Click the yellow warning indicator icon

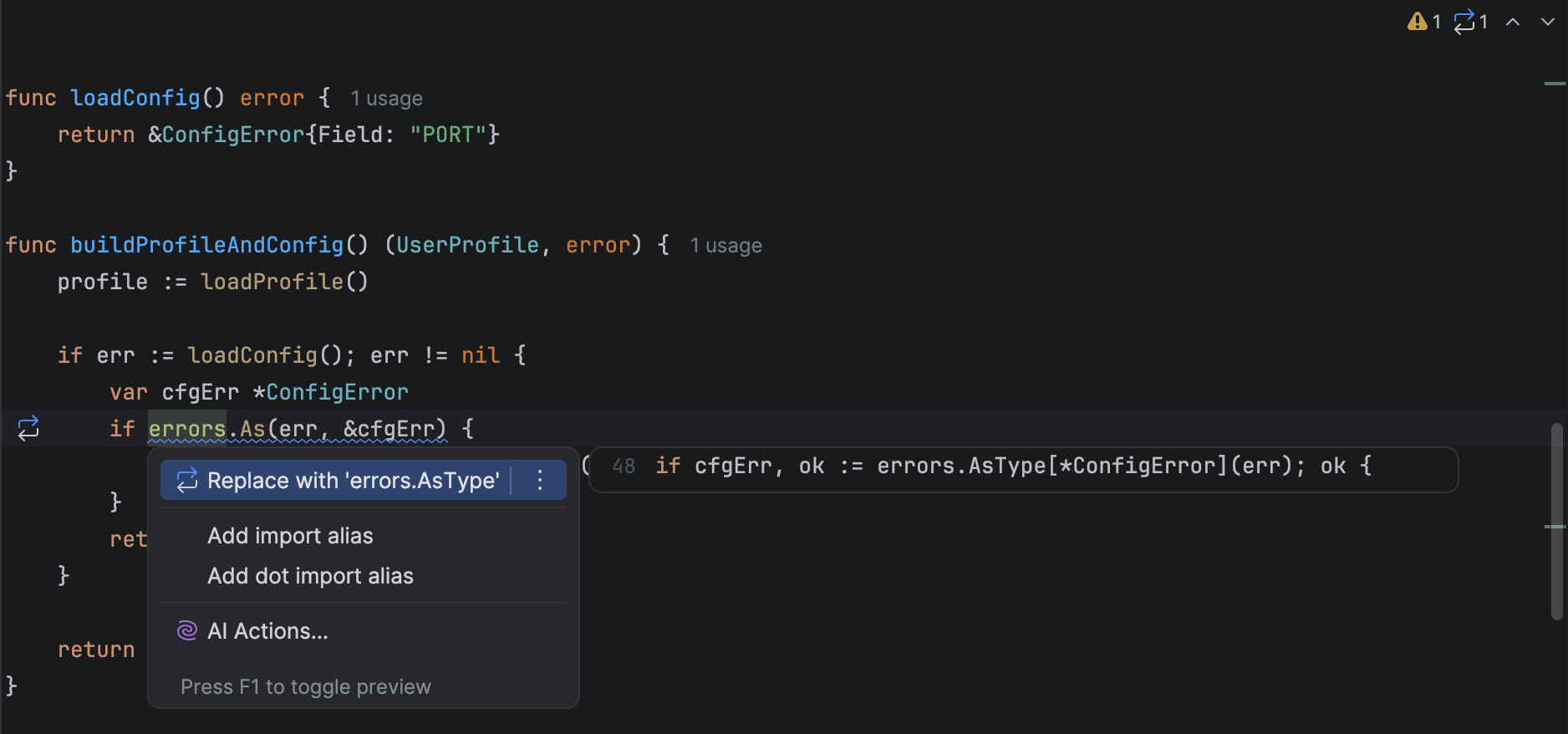coord(1417,22)
